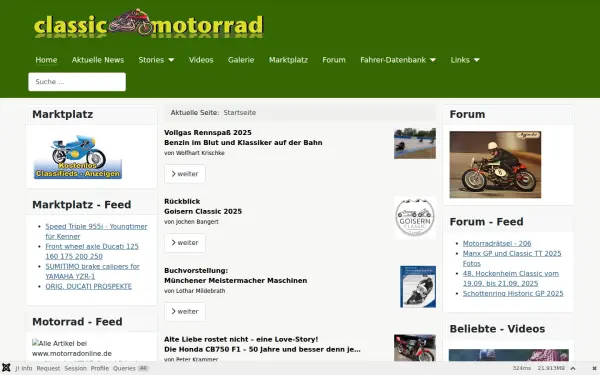Open Front wheel axle Ducati 125 listing
Image resolution: width=600 pixels, height=375 pixels.
pos(92,251)
